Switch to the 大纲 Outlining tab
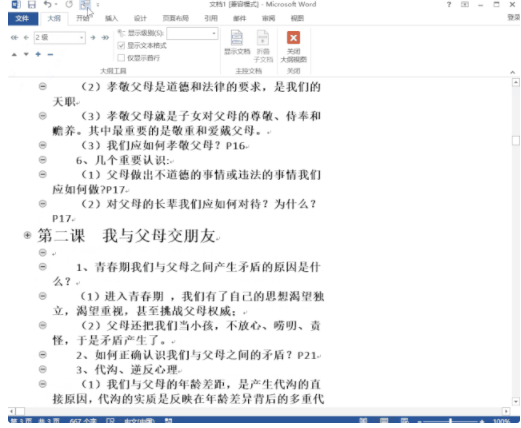Image resolution: width=521 pixels, height=428 pixels. (x=54, y=18)
